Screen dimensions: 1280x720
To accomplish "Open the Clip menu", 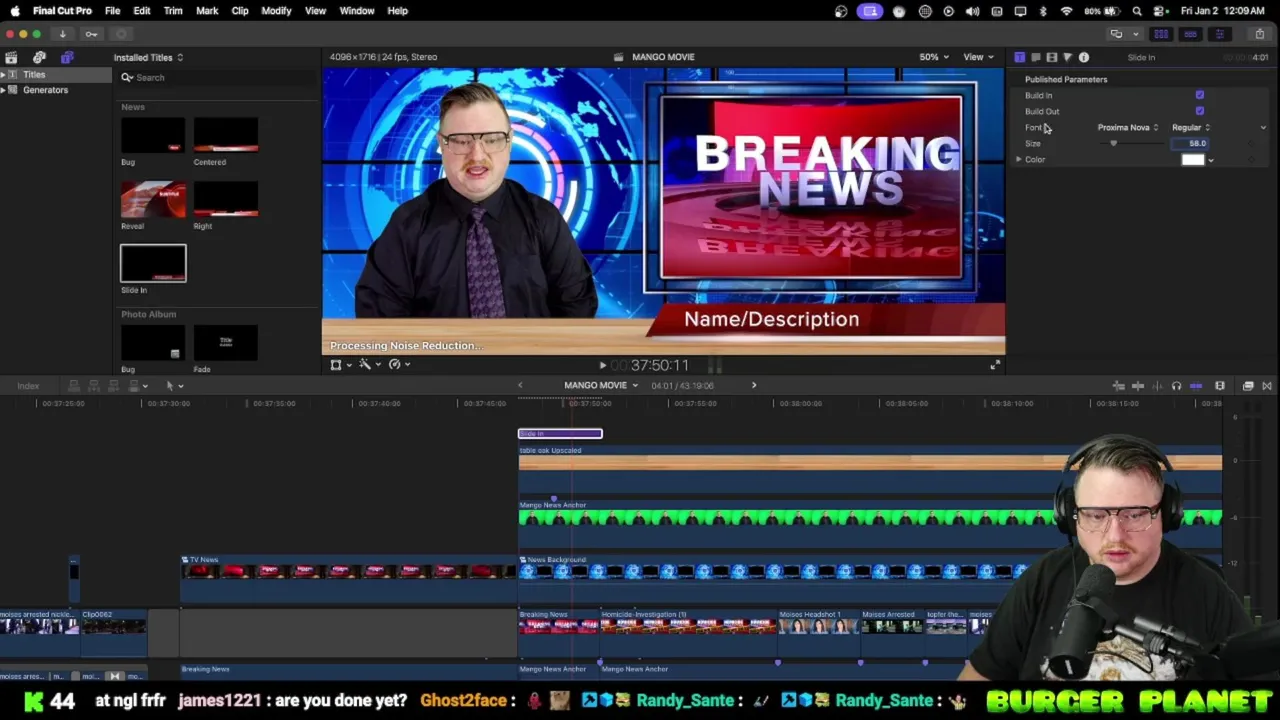I will pos(240,11).
